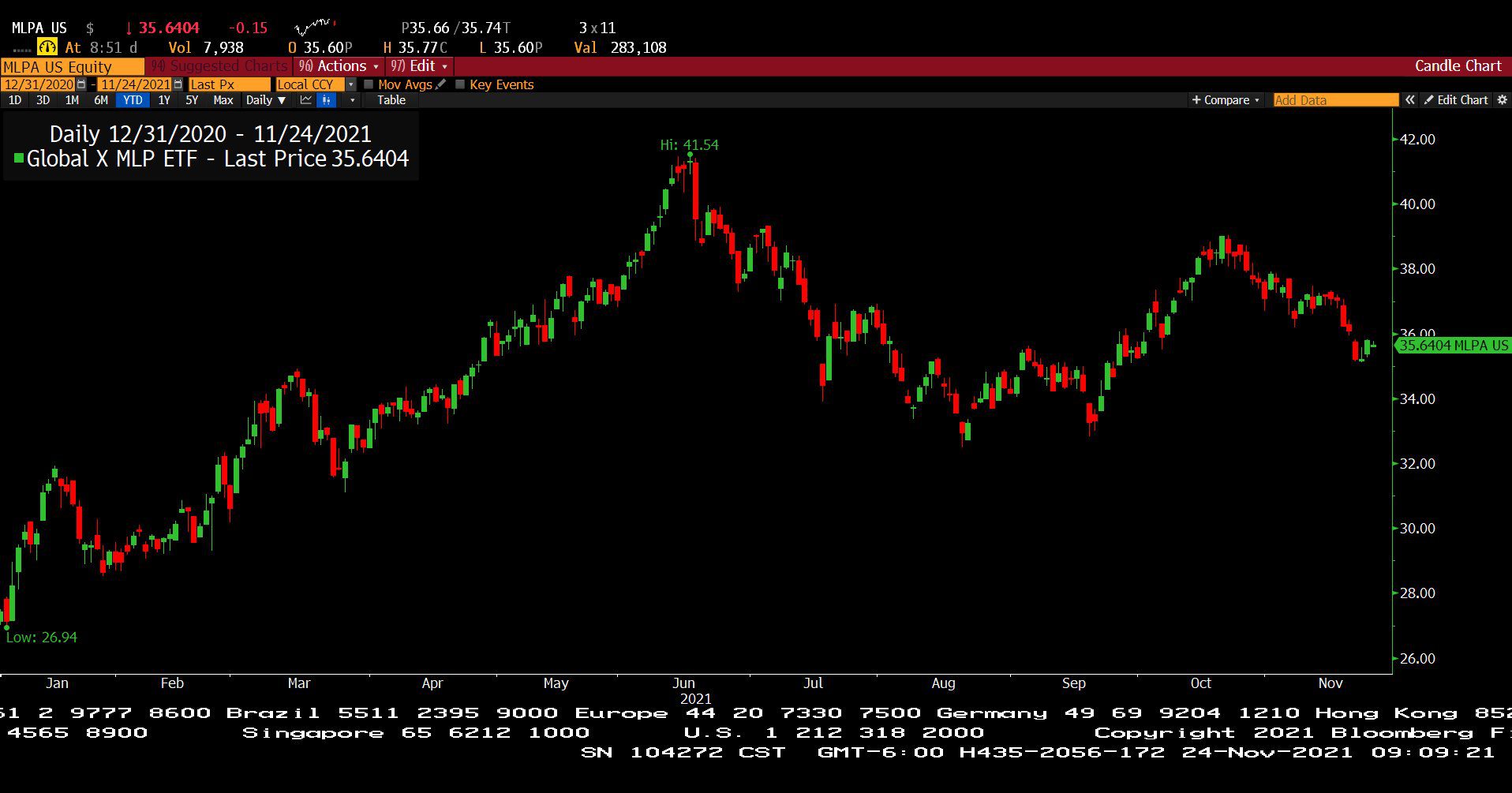The height and width of the screenshot is (793, 1512).
Task: Open the Table view
Action: coord(391,100)
